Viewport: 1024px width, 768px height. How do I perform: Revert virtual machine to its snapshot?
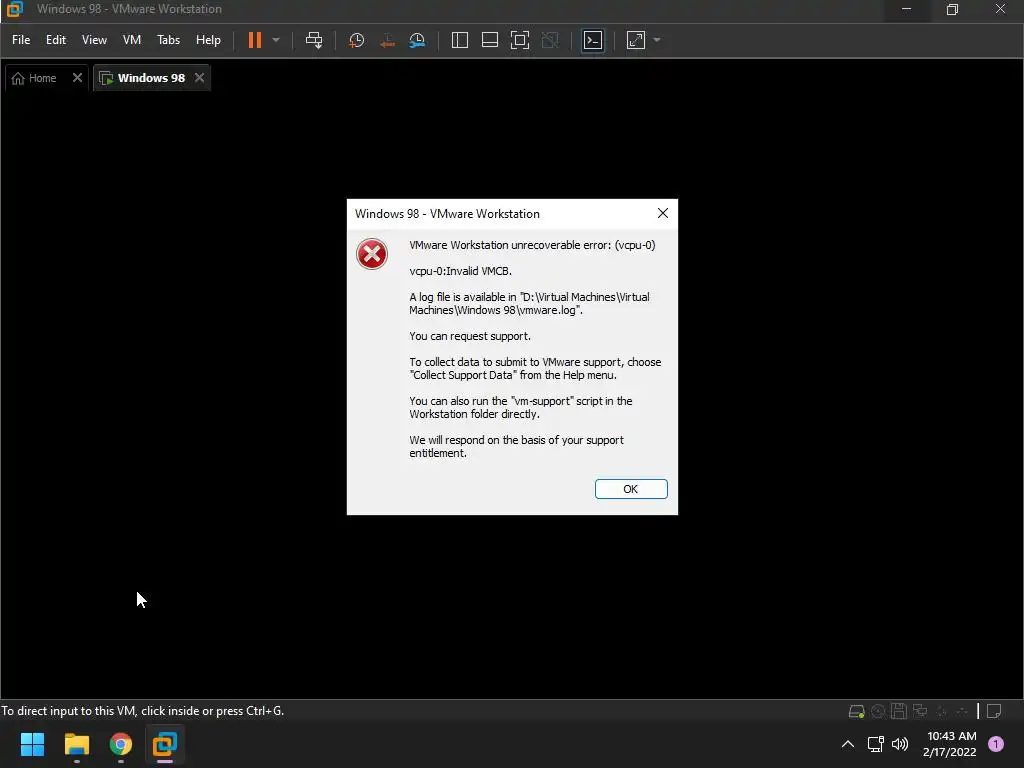pyautogui.click(x=387, y=40)
